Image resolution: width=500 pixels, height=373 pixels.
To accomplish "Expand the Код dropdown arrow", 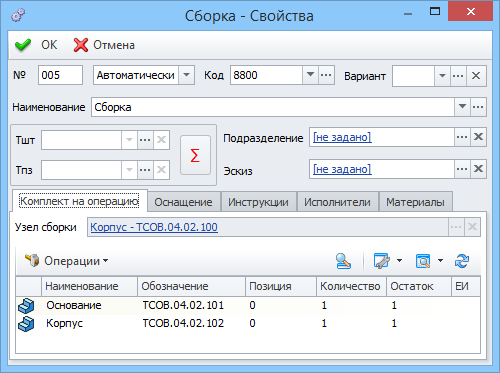I will click(x=310, y=75).
